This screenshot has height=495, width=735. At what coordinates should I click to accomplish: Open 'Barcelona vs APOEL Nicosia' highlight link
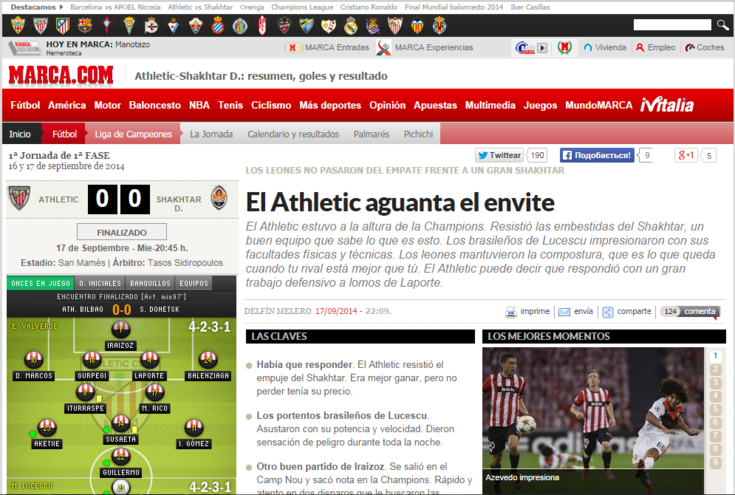[x=115, y=7]
